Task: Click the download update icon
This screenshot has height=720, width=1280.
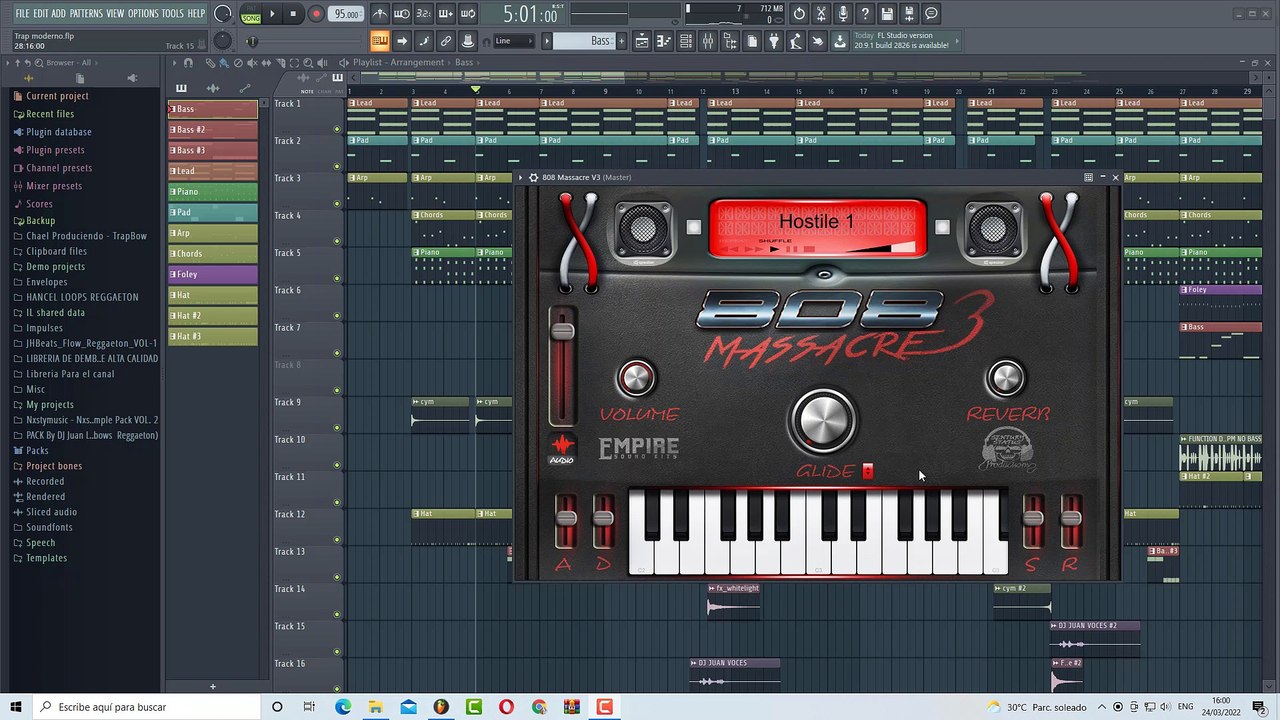Action: [839, 41]
